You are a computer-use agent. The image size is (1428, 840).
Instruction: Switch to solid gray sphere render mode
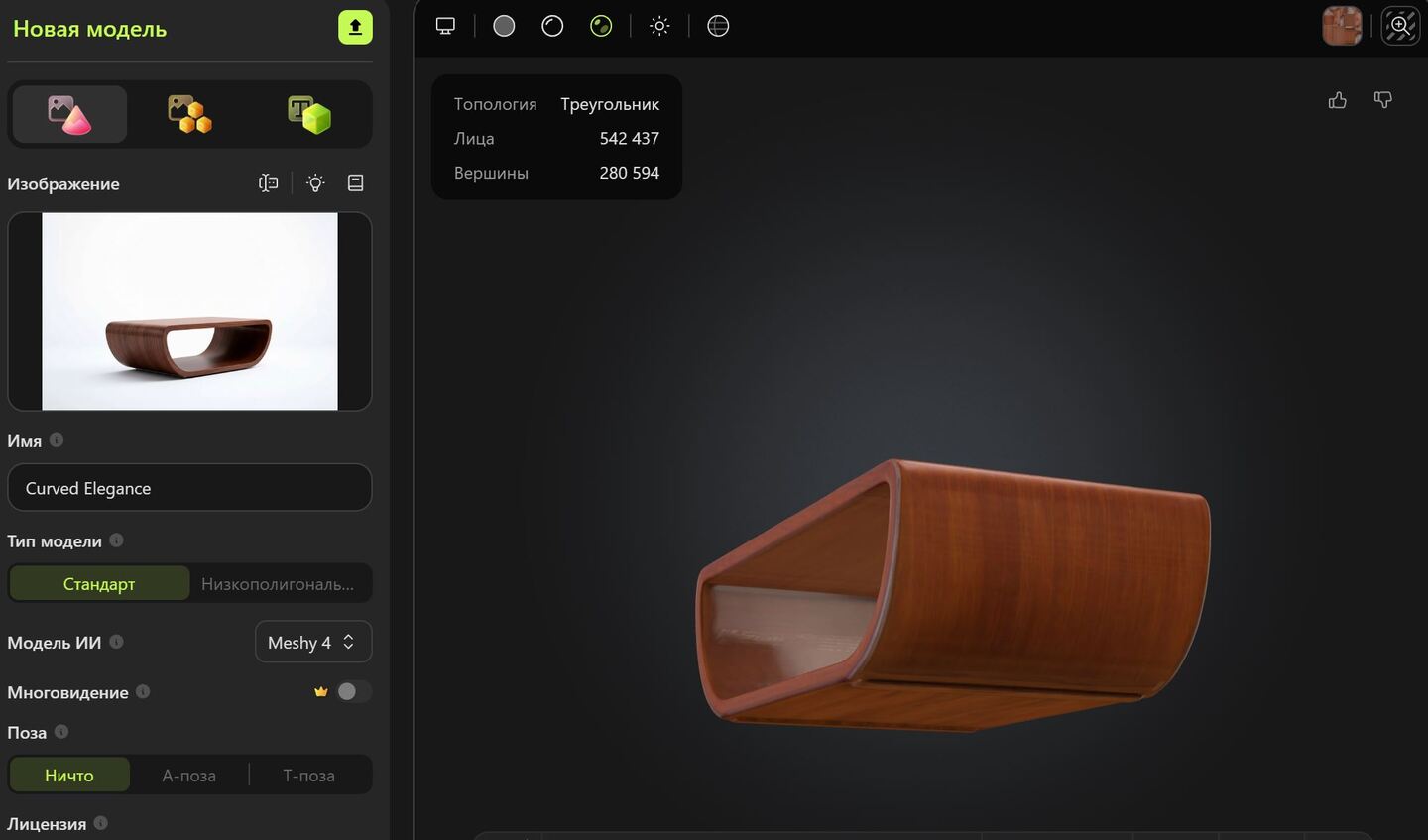pos(504,26)
